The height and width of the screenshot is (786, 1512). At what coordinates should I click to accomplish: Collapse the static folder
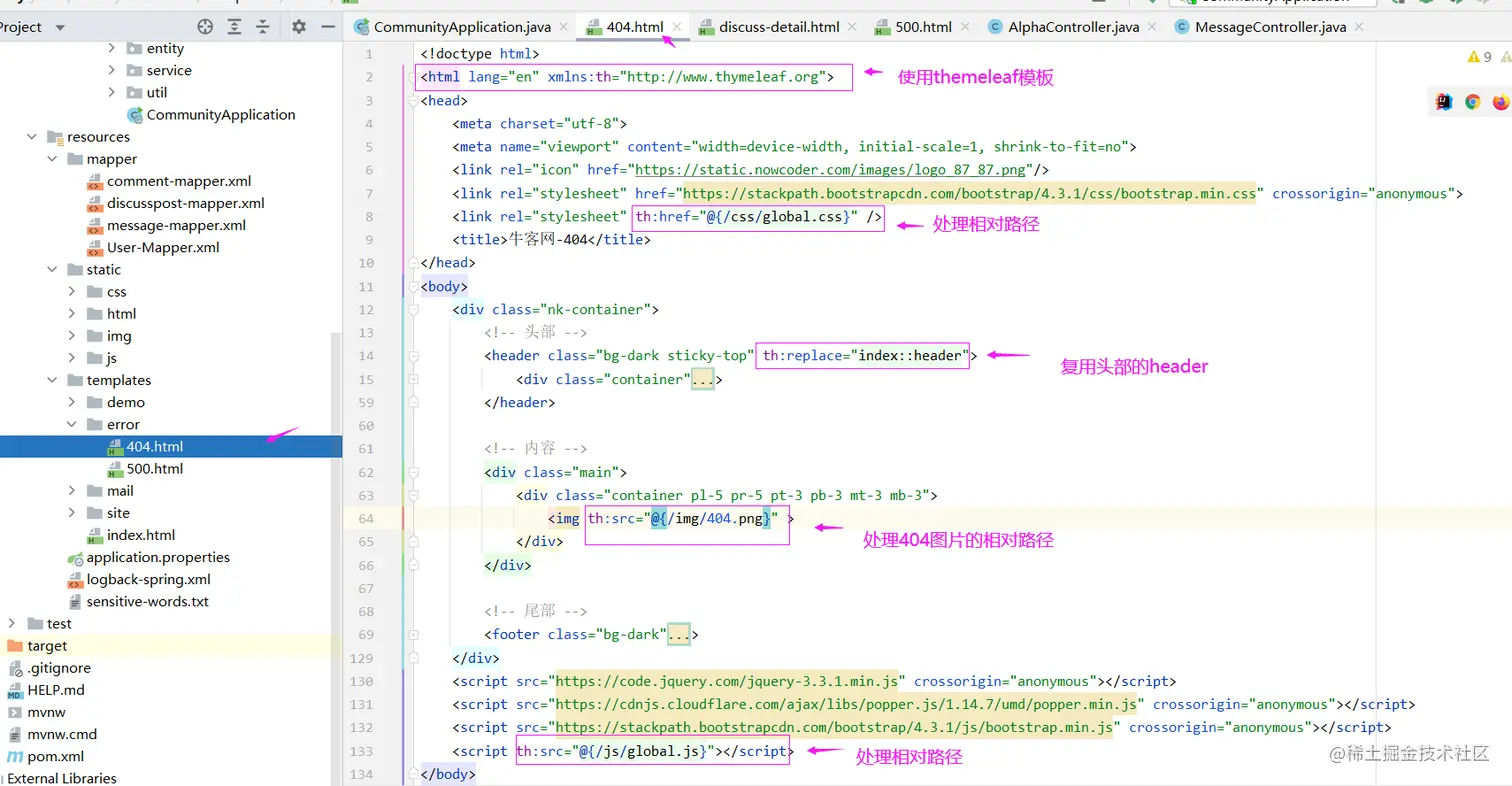click(x=52, y=270)
